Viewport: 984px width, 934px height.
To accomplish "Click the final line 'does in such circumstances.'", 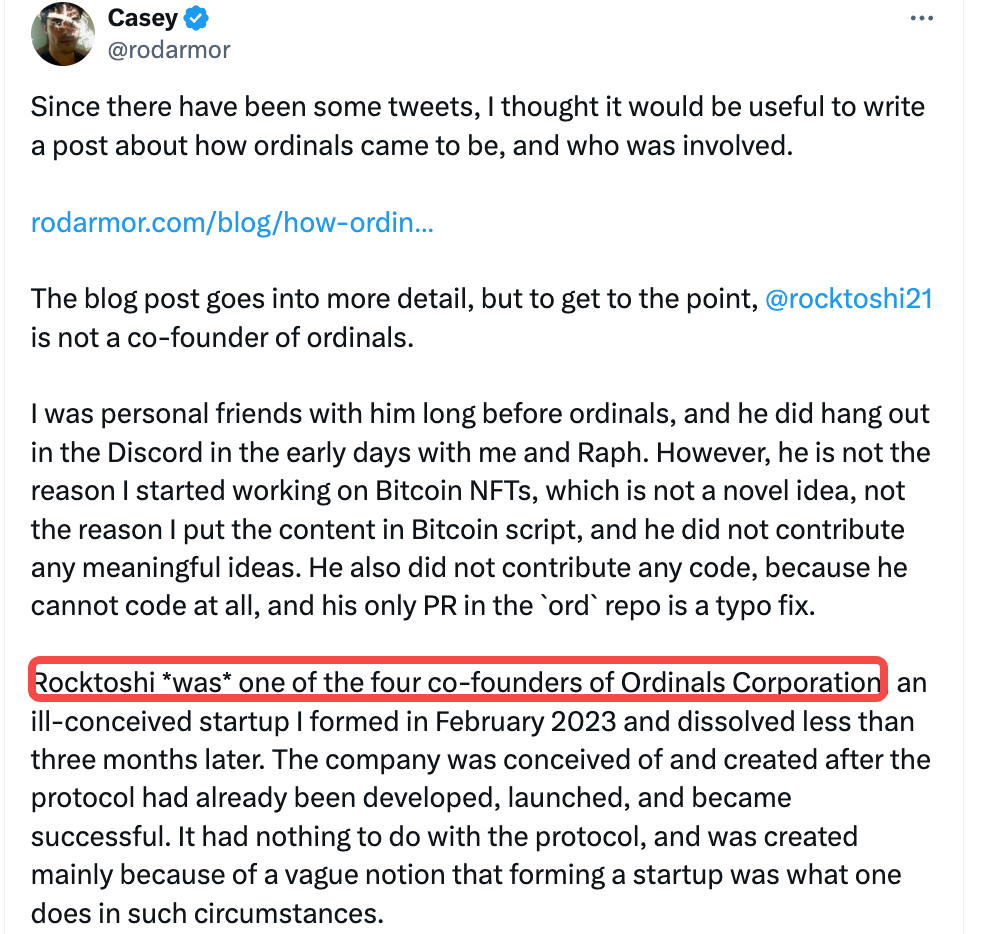I will pyautogui.click(x=207, y=913).
